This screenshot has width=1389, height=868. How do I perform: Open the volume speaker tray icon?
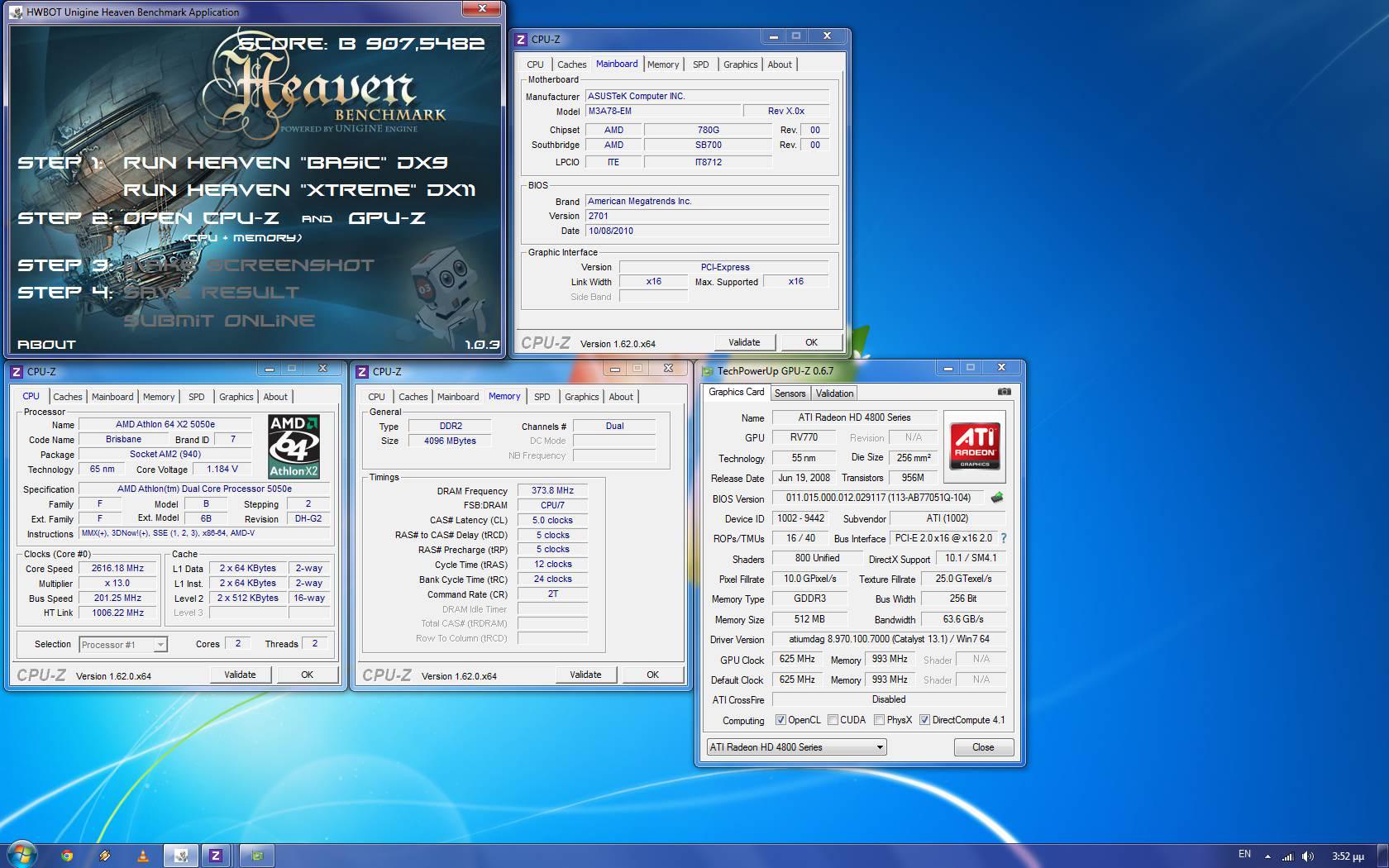(1307, 856)
